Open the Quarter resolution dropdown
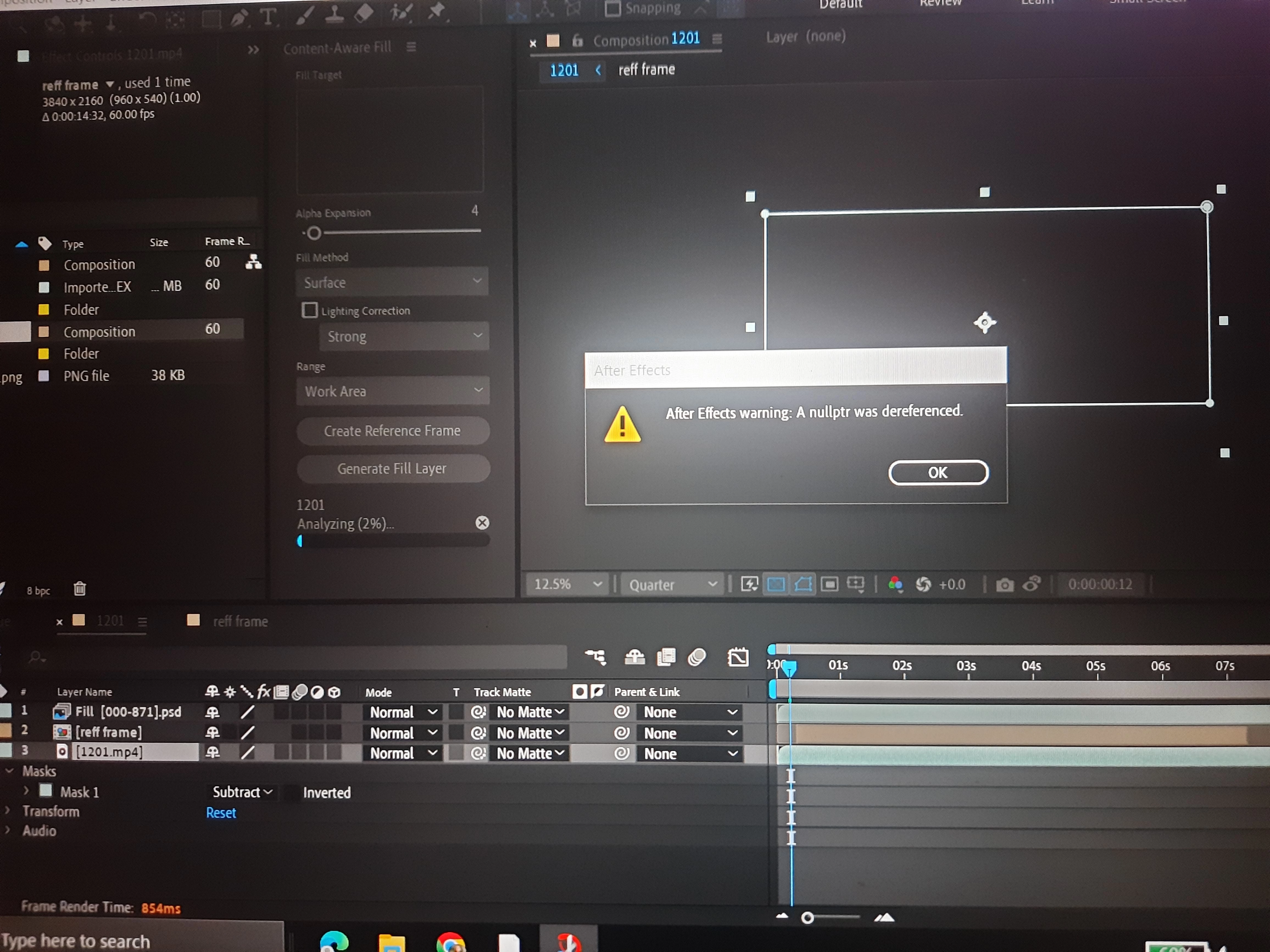Screen dimensions: 1270x952 pos(672,585)
